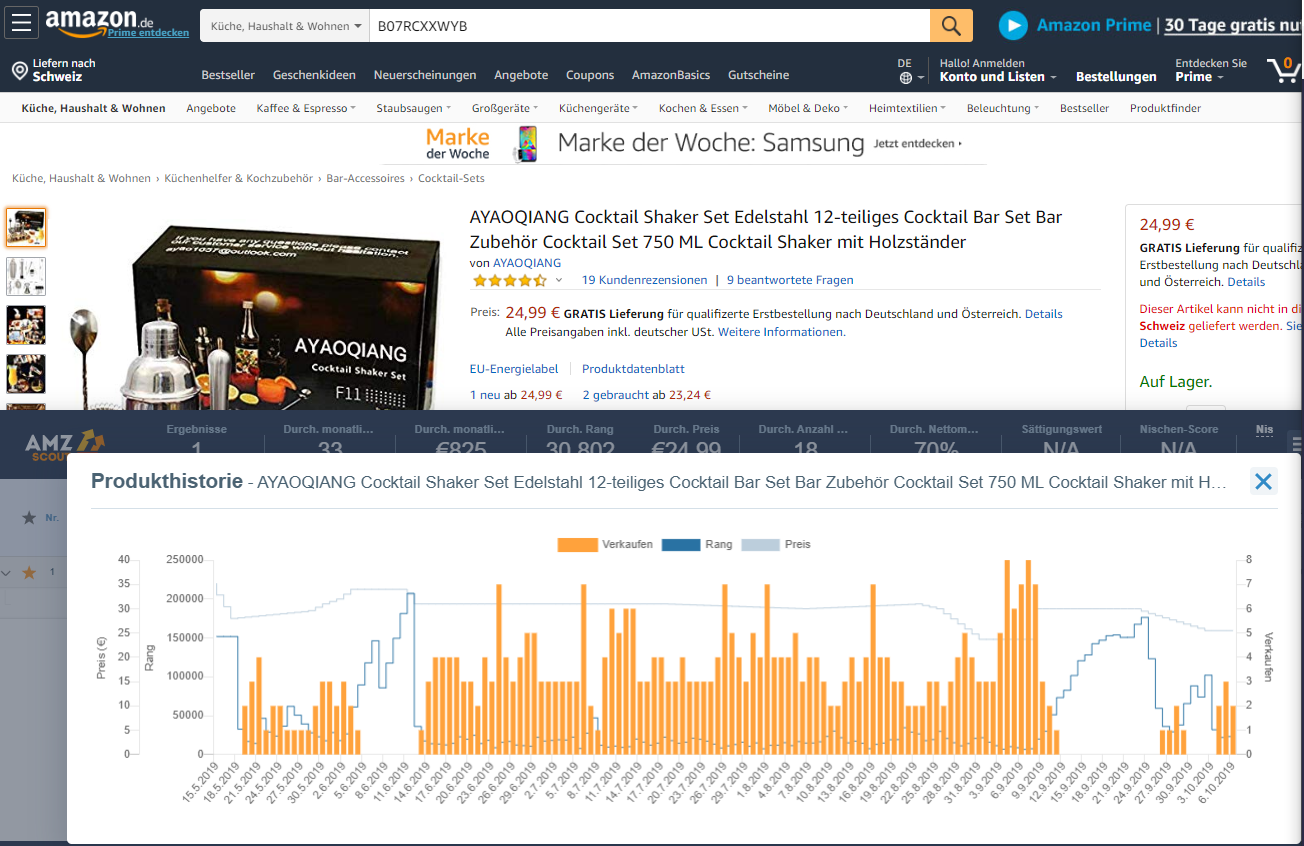Screen dimensions: 1304x846
Task: Open the AYAOQIANG brand link
Action: point(527,263)
